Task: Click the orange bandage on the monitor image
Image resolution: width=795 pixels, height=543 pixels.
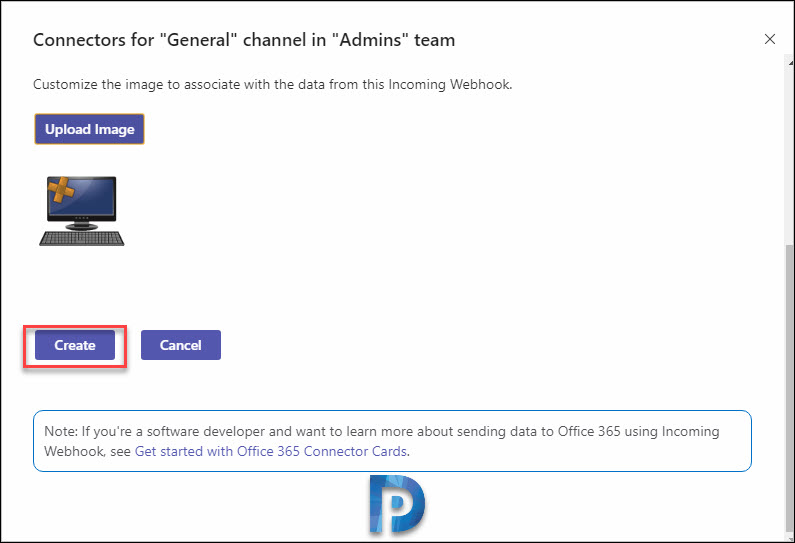Action: [61, 190]
